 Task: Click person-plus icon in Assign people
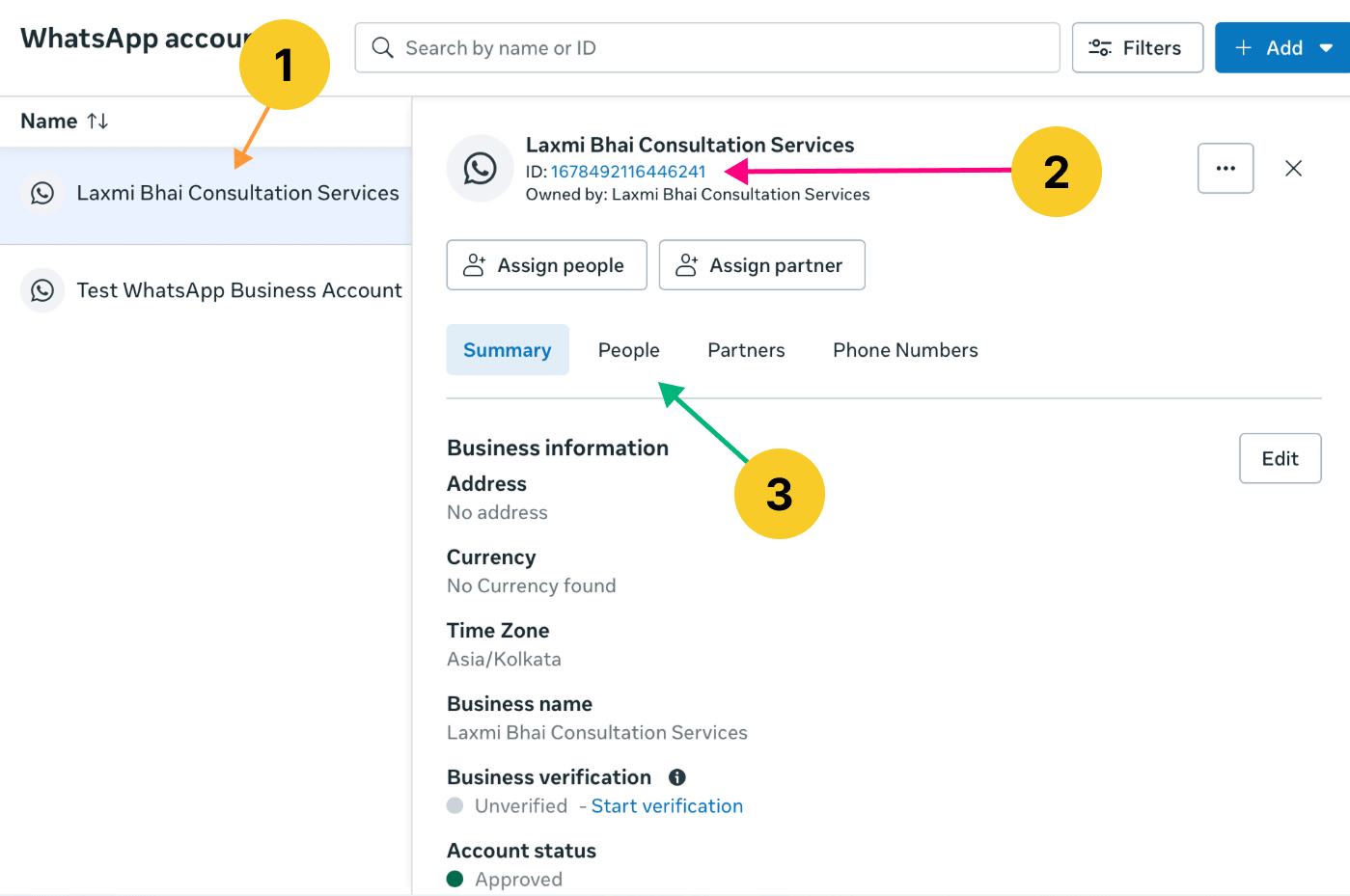[474, 265]
